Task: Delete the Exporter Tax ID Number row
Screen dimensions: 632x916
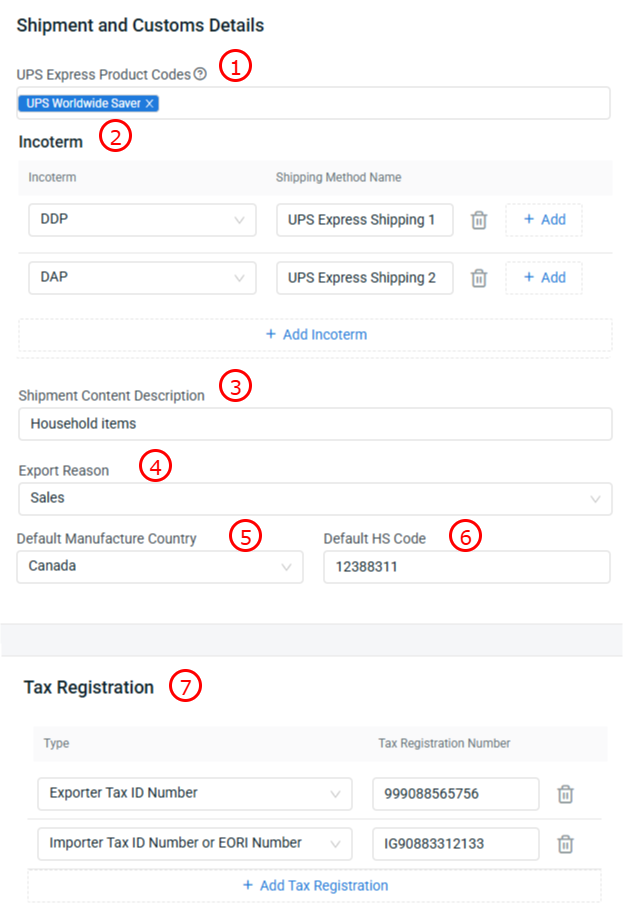Action: click(565, 794)
